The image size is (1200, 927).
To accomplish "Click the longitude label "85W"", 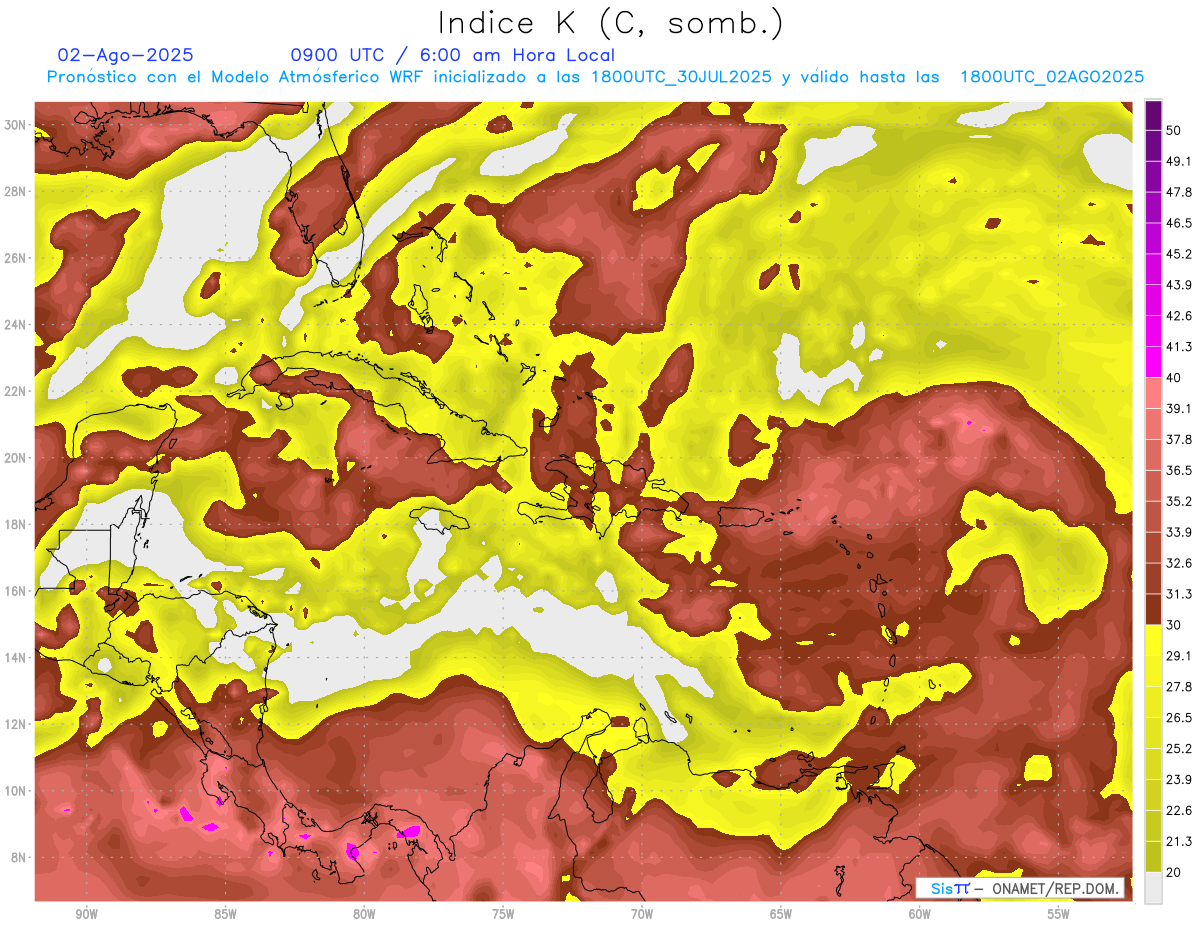I will coord(225,914).
